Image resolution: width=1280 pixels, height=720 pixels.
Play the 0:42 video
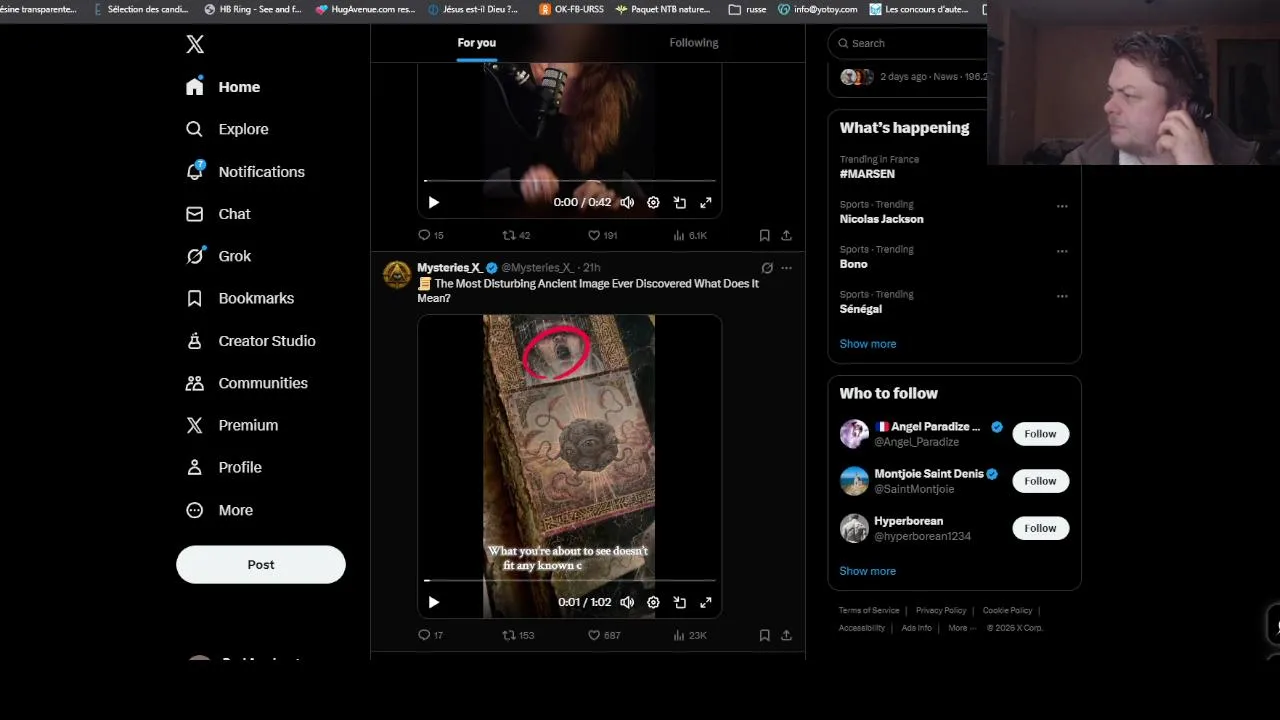point(433,202)
